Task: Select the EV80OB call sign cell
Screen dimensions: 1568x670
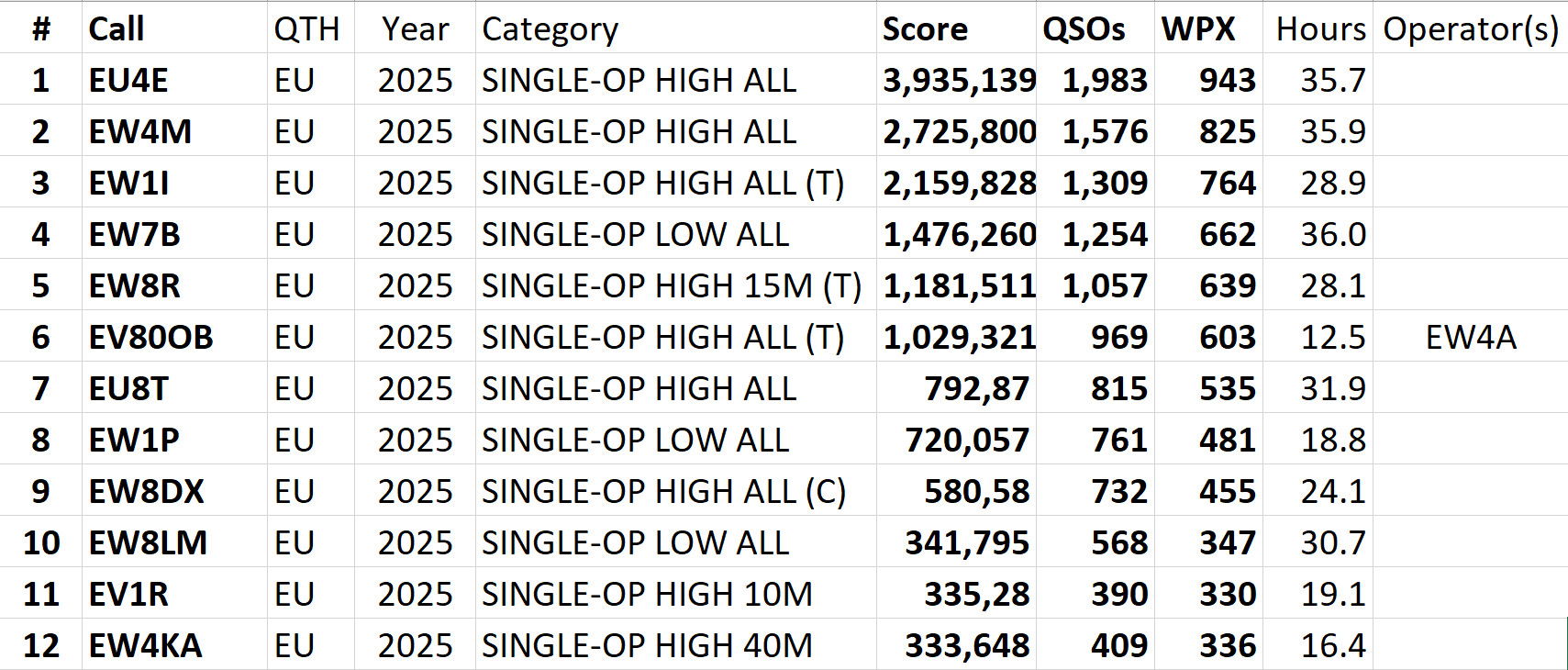Action: 150,338
